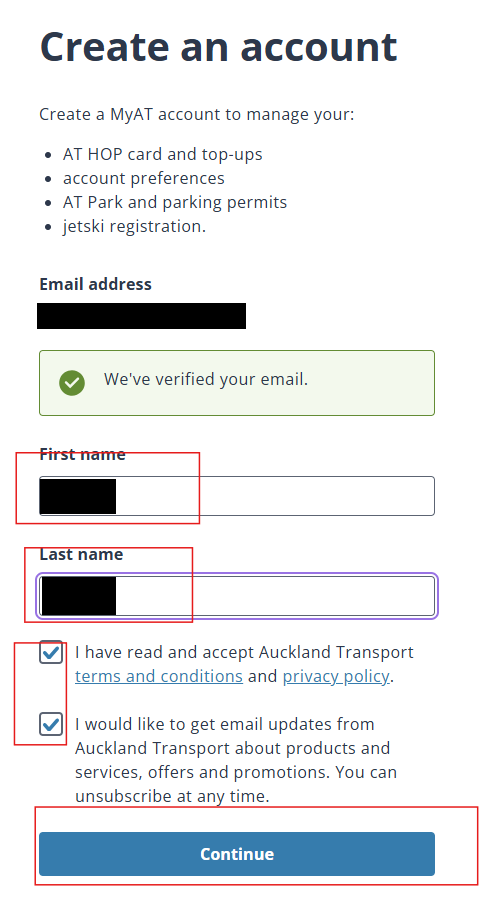
Task: Focus the First name text field
Action: pyautogui.click(x=237, y=496)
